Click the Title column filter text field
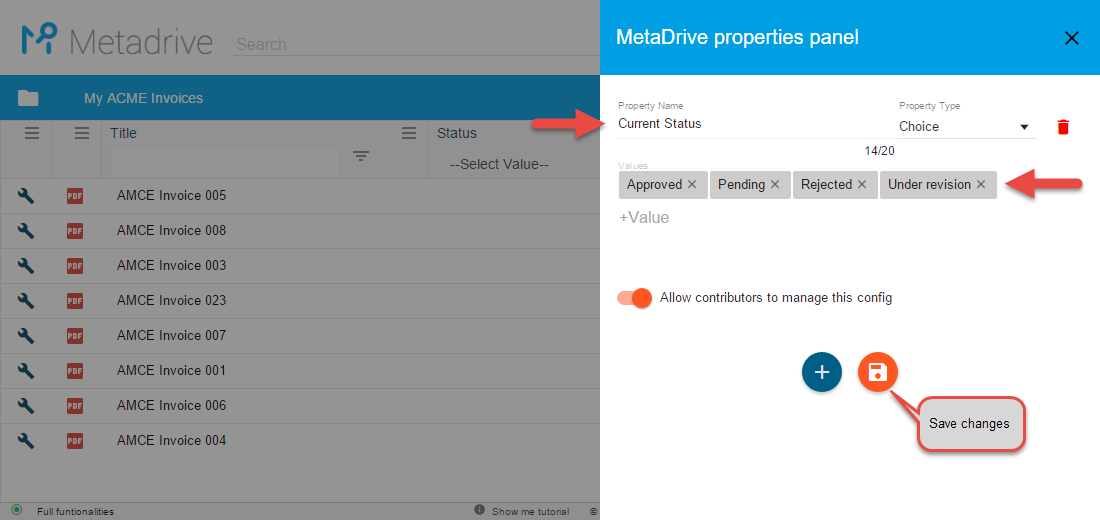 [225, 162]
